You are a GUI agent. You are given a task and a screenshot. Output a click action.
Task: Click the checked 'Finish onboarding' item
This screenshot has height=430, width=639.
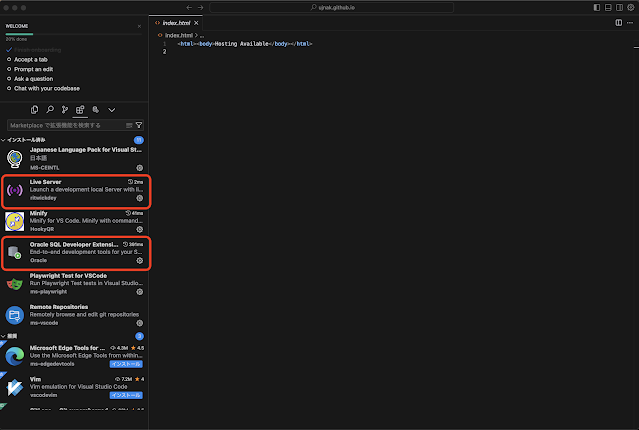point(37,50)
